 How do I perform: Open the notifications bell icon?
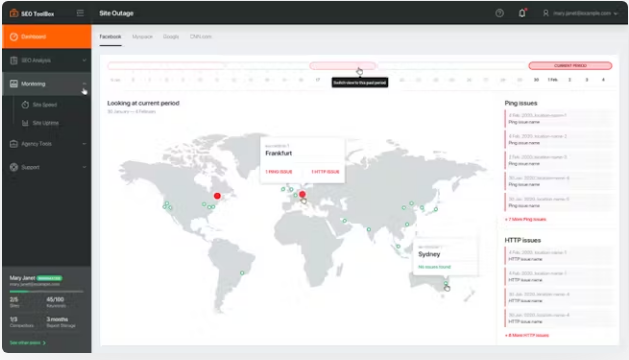click(x=522, y=13)
